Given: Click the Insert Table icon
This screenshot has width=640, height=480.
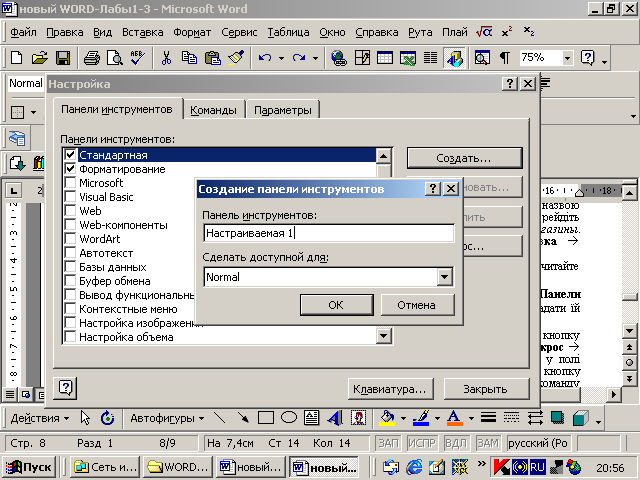Looking at the screenshot, I should (385, 58).
